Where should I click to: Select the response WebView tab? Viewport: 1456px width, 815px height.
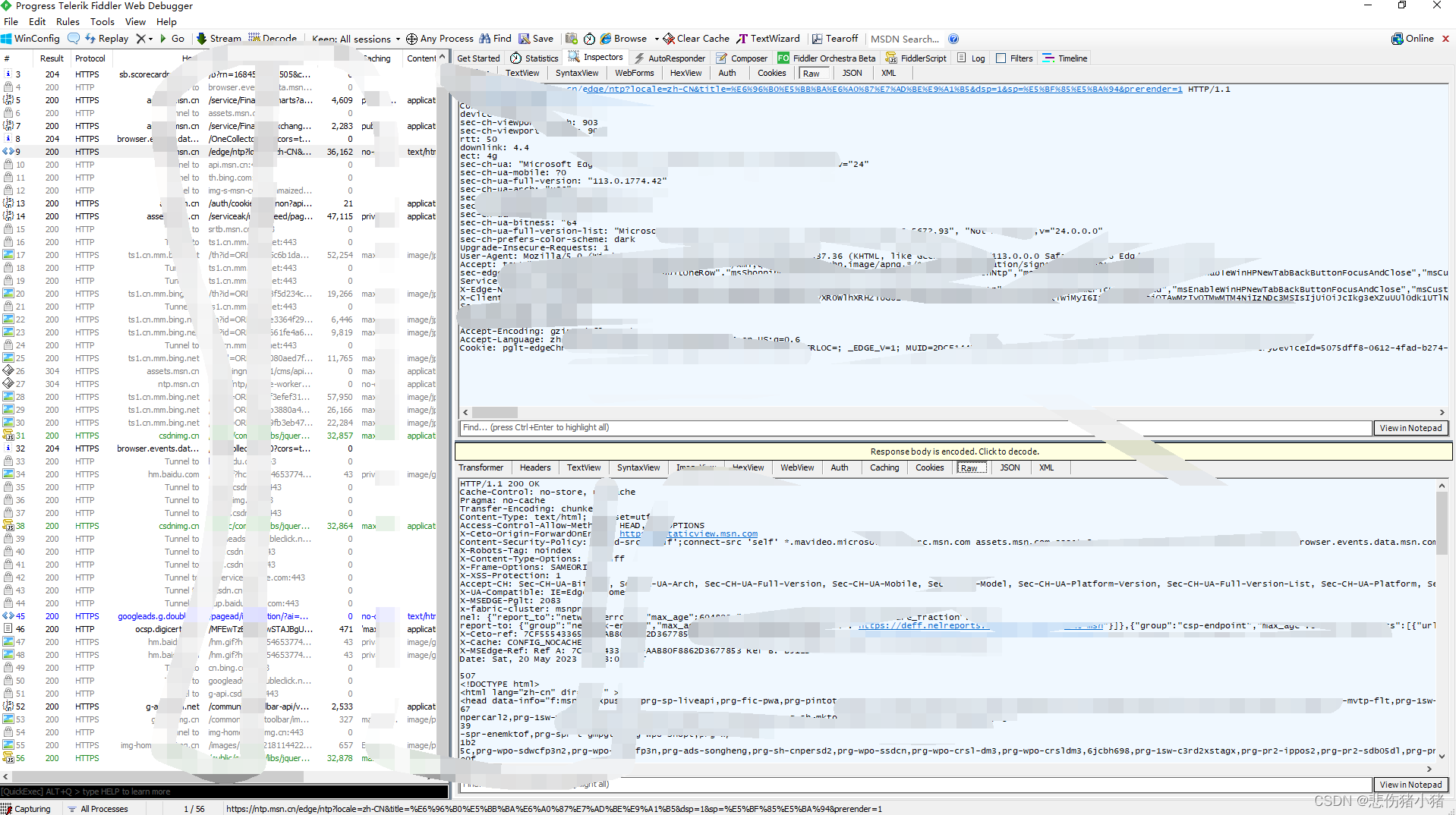[797, 468]
